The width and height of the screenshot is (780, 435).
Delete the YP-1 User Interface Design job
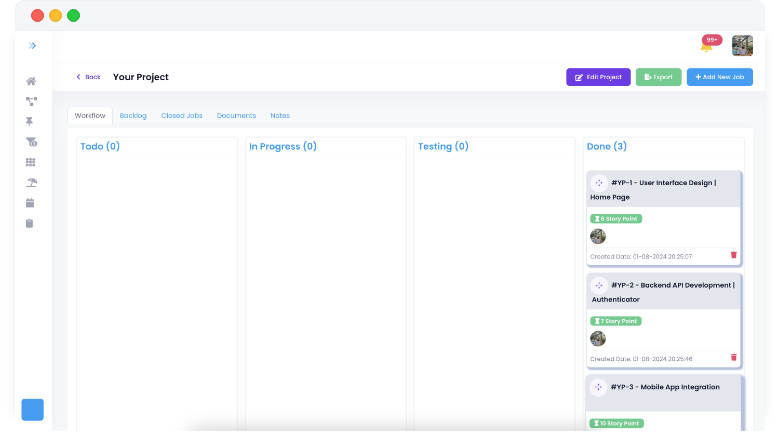pyautogui.click(x=733, y=255)
